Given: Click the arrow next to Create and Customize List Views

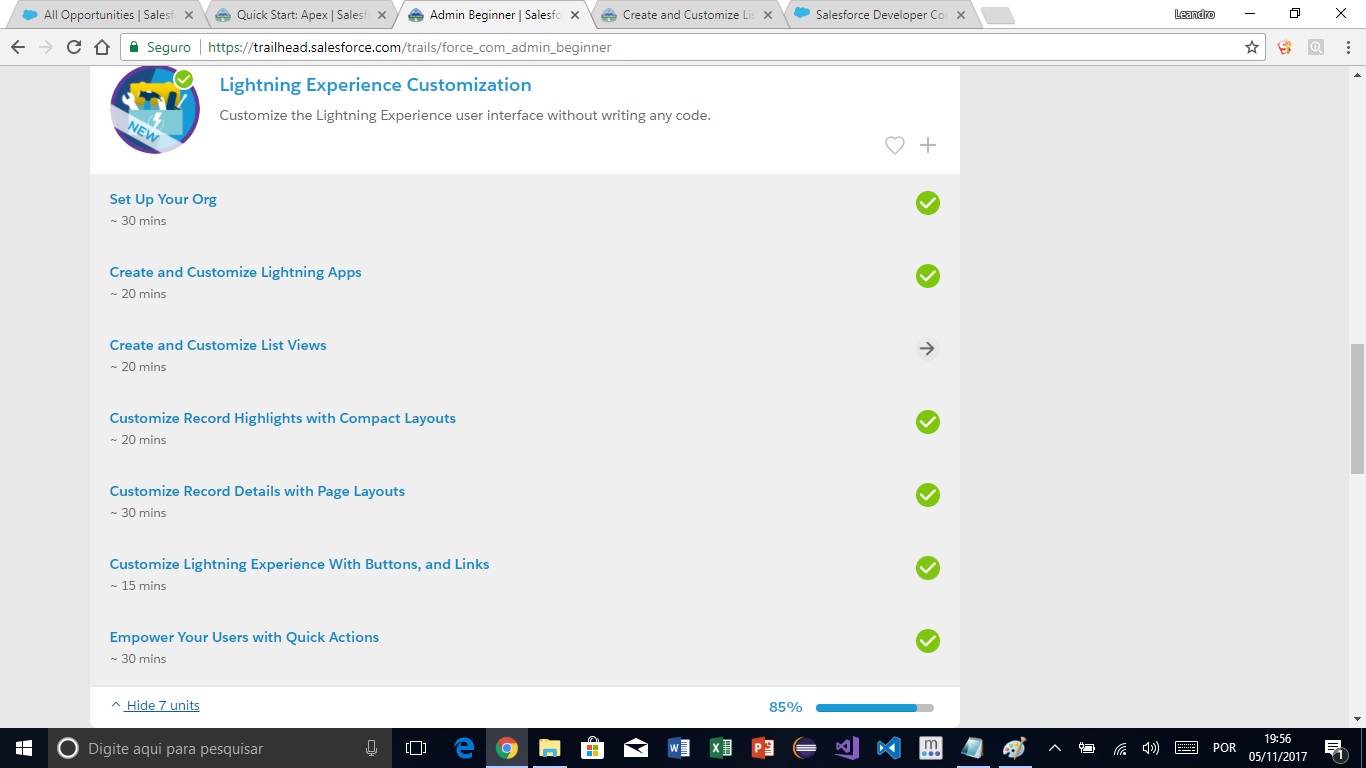Looking at the screenshot, I should pyautogui.click(x=928, y=349).
